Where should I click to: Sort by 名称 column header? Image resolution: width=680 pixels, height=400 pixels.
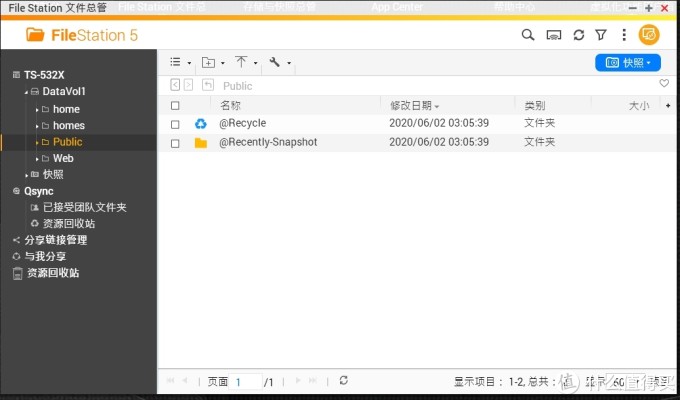(230, 105)
